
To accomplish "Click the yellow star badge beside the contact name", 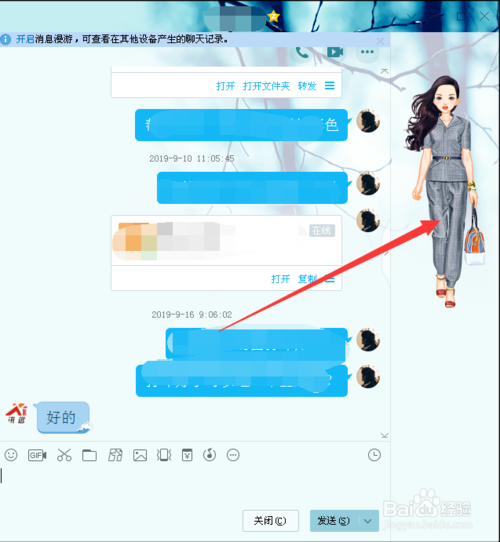I will (274, 16).
